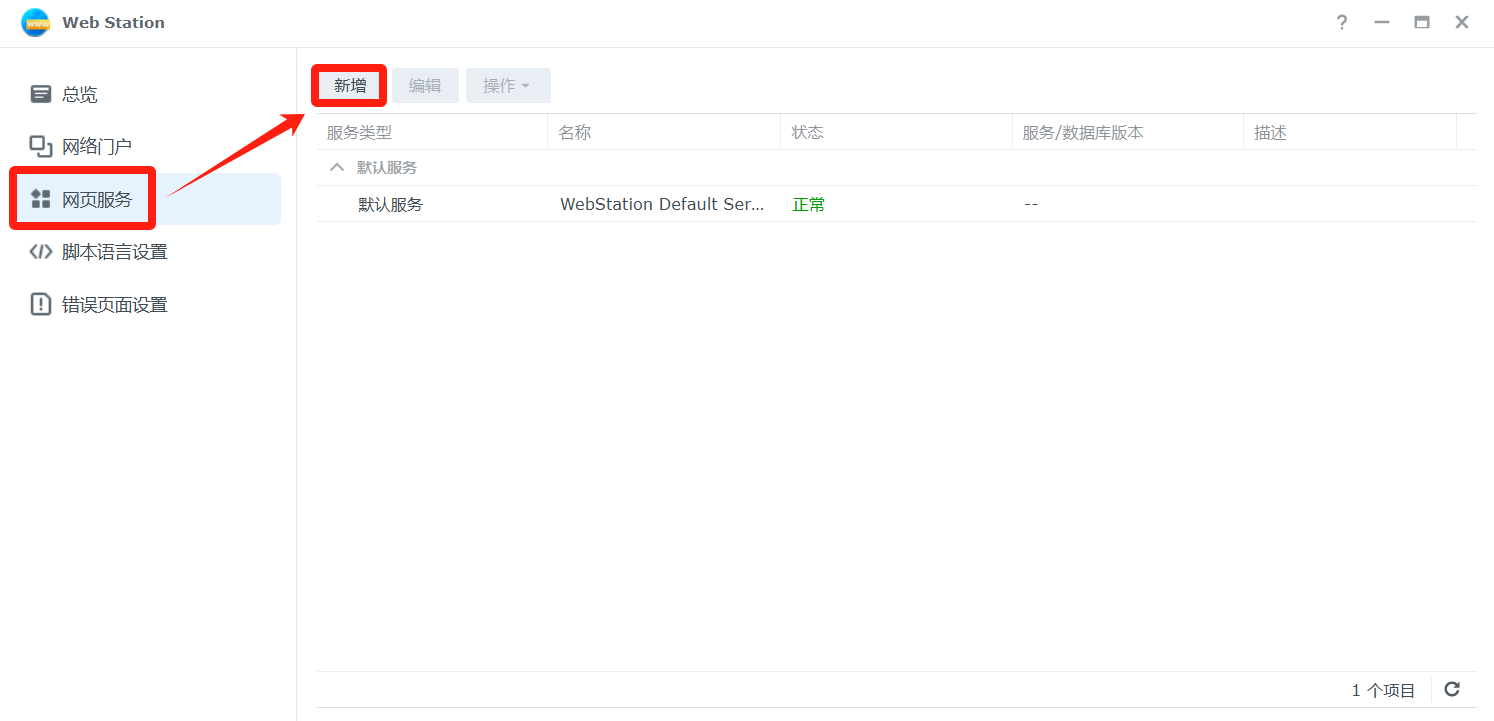Click the 名称 column header

(575, 132)
